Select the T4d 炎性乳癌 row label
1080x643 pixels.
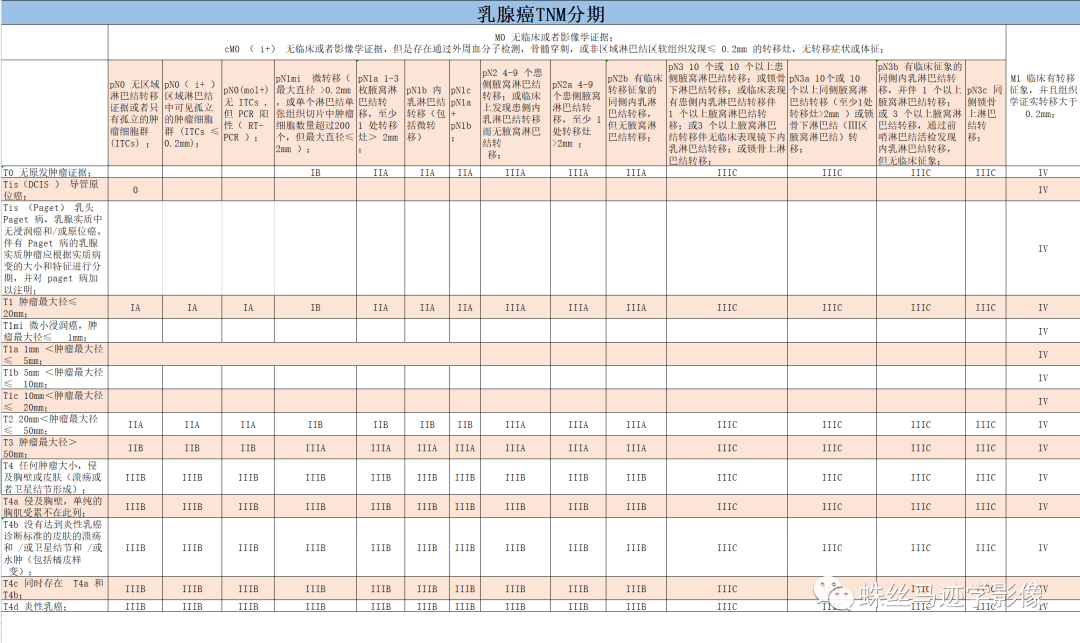tap(54, 607)
